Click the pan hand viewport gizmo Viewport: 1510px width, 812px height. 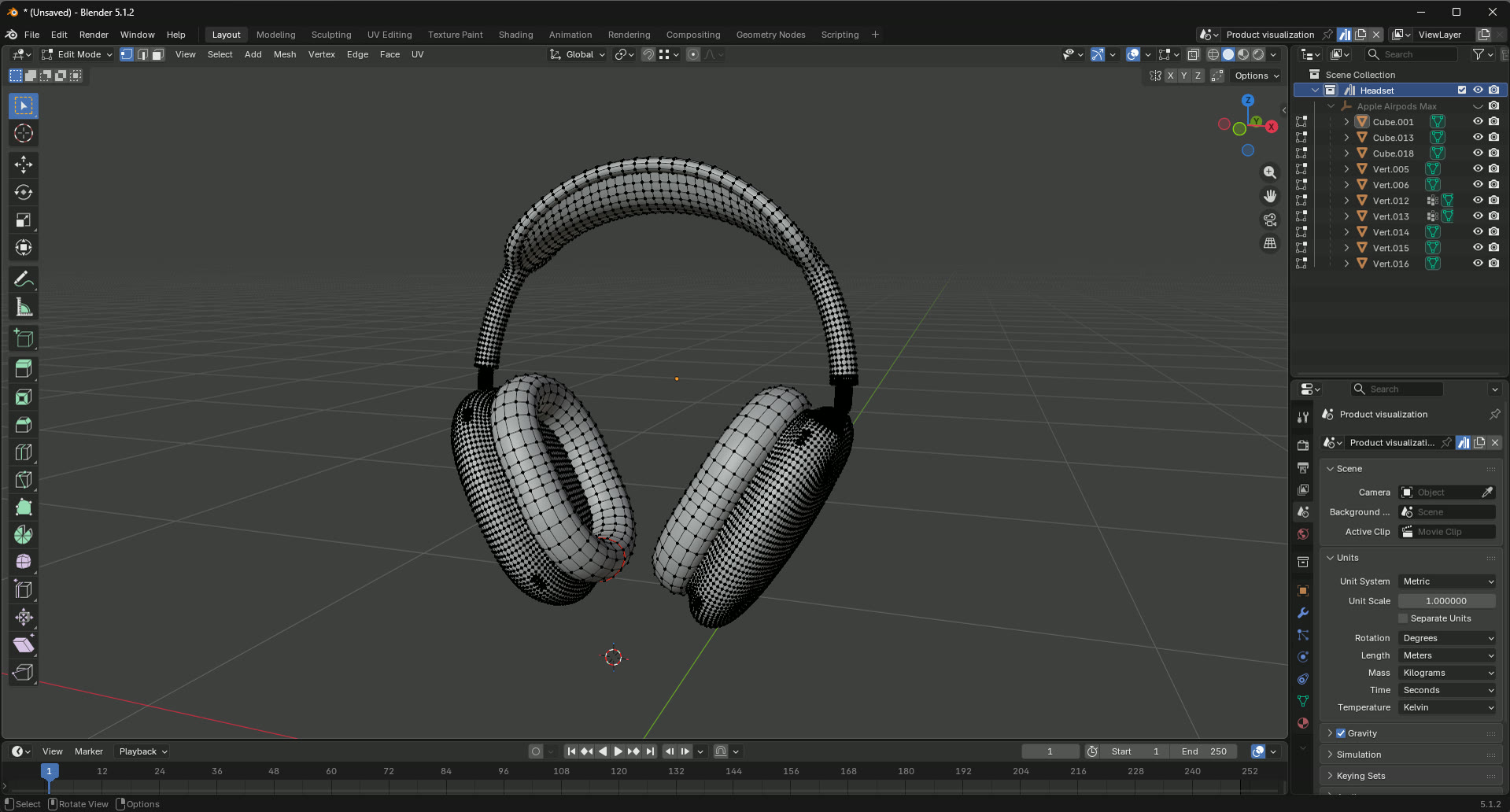point(1270,196)
